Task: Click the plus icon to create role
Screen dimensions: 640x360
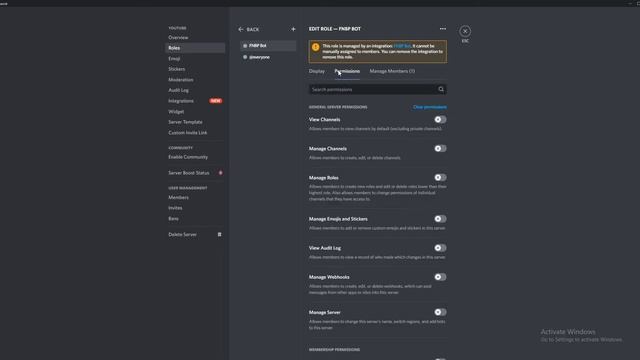Action: [x=293, y=29]
